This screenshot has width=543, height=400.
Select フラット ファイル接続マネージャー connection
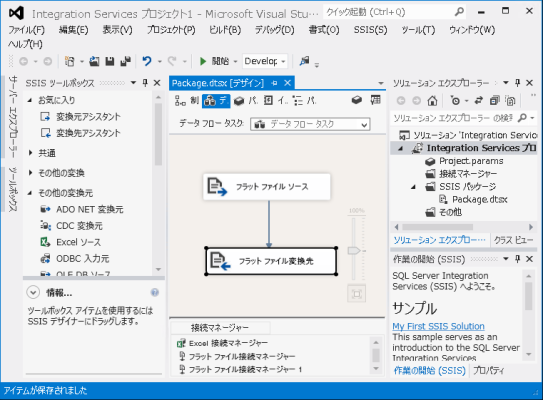237,356
